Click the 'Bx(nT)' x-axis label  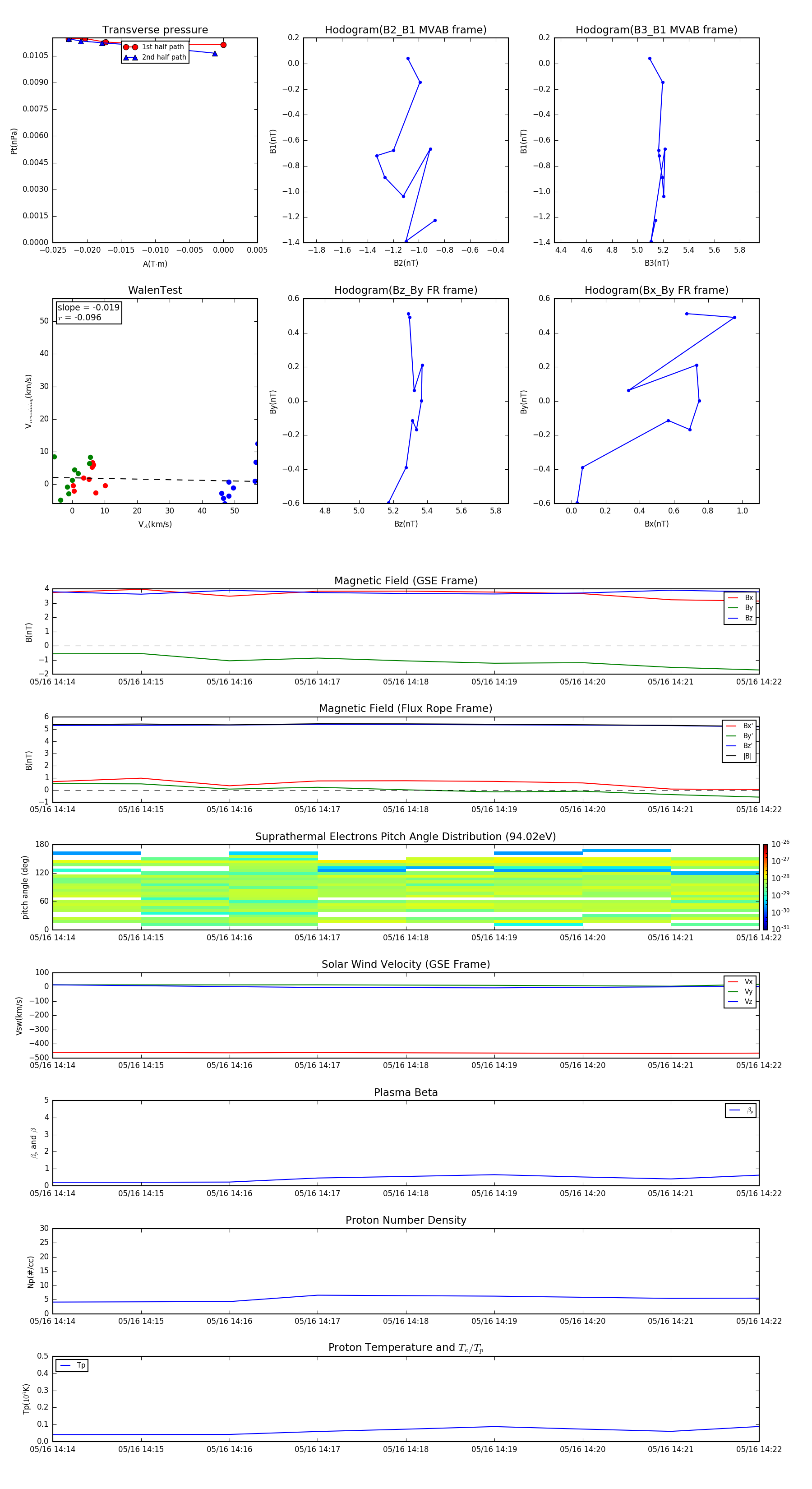(656, 524)
